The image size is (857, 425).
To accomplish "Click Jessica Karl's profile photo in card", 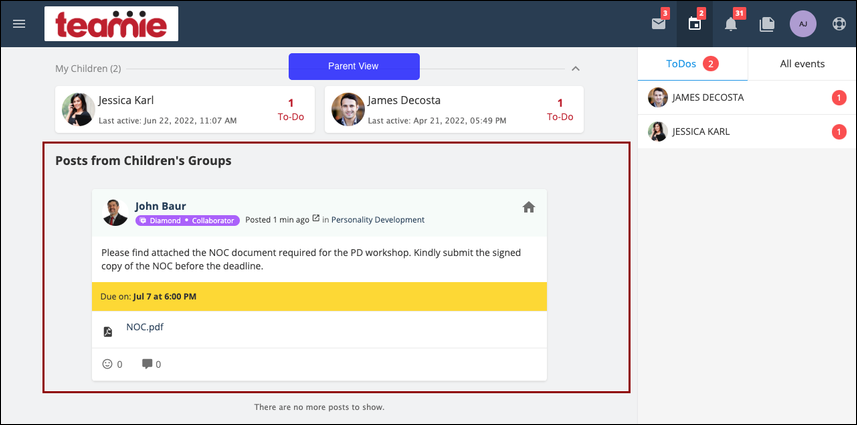I will coord(78,109).
